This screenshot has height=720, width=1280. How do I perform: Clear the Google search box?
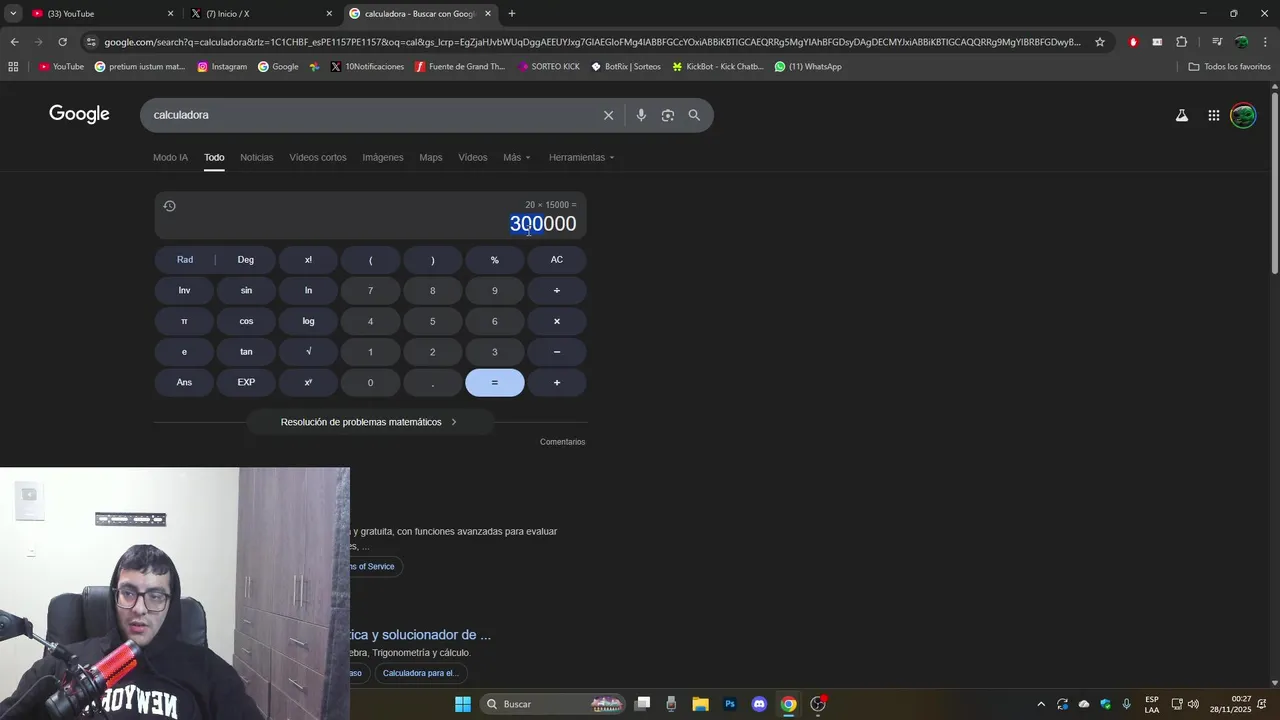[x=608, y=115]
